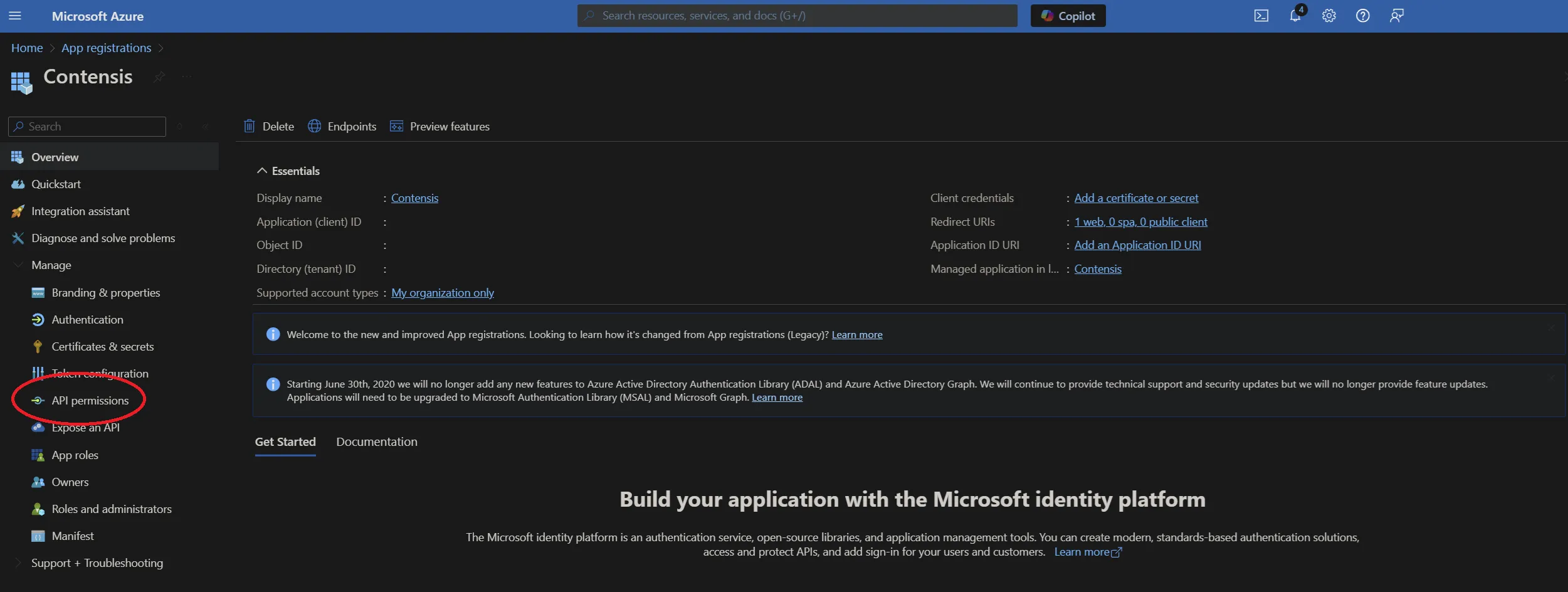Click the Expose an API cloud icon
Viewport: 1568px width, 592px height.
click(x=38, y=428)
